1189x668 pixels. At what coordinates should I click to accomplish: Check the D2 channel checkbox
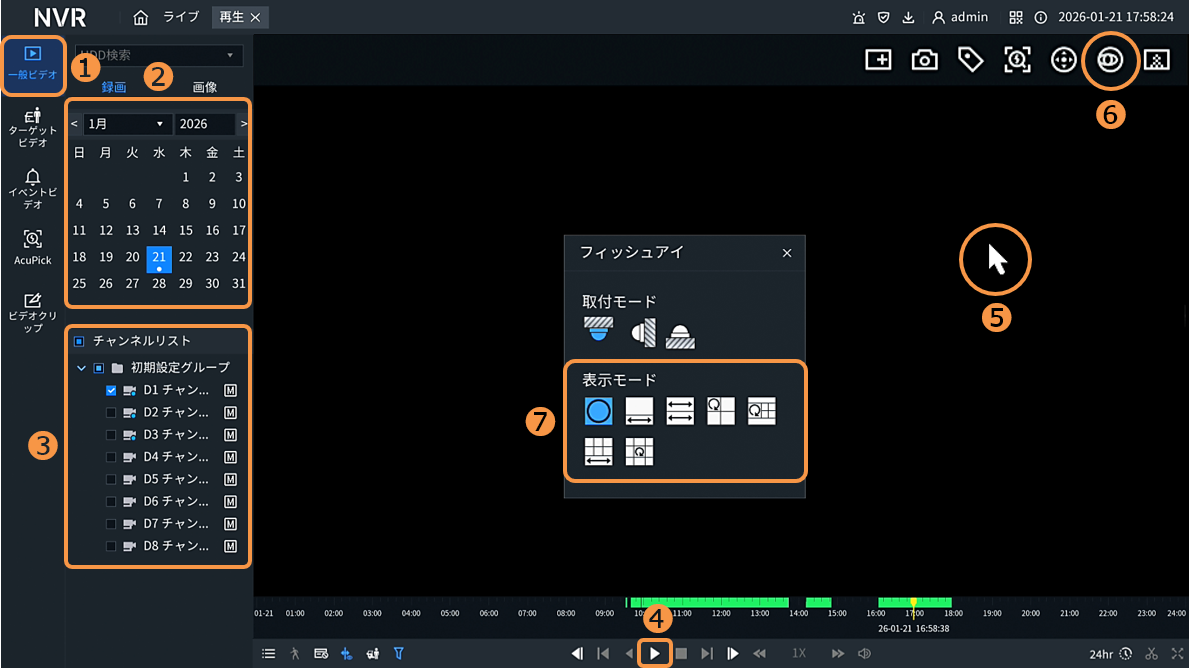point(111,412)
